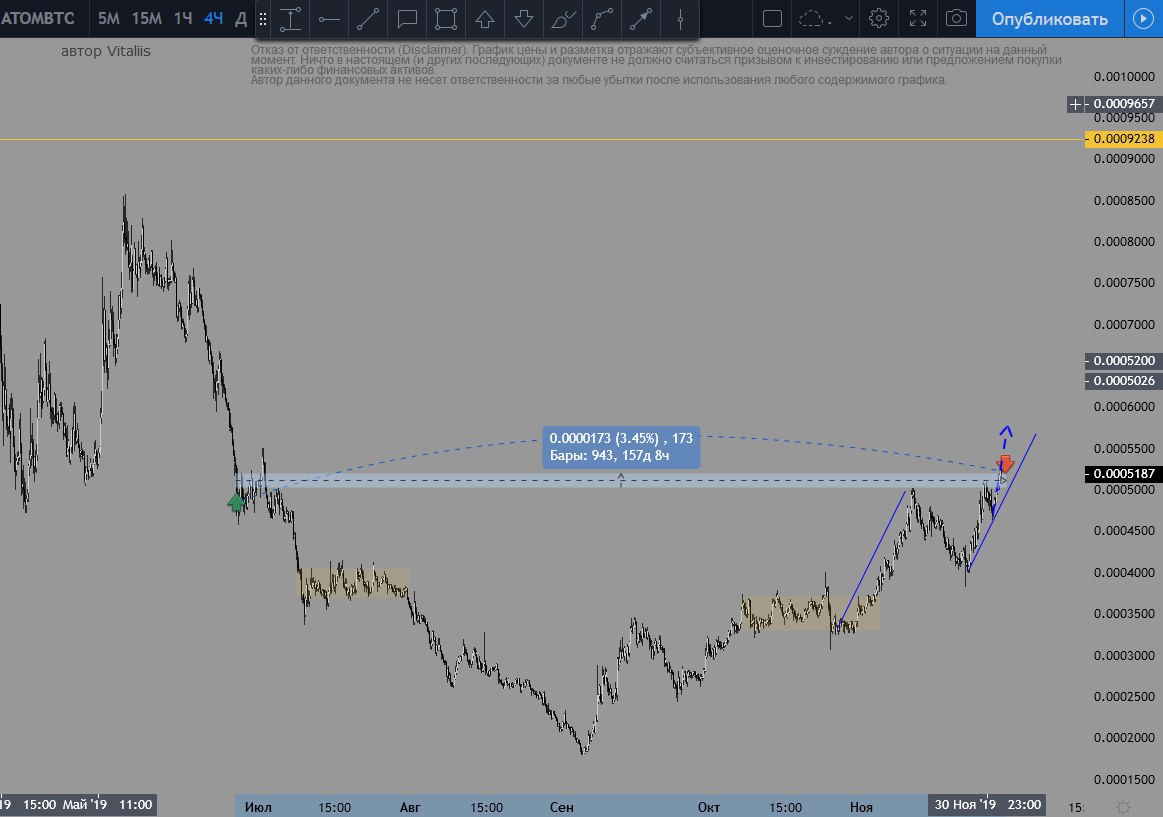The image size is (1163, 817).
Task: Click the Май '19 11:00 date label
Action: tap(108, 804)
